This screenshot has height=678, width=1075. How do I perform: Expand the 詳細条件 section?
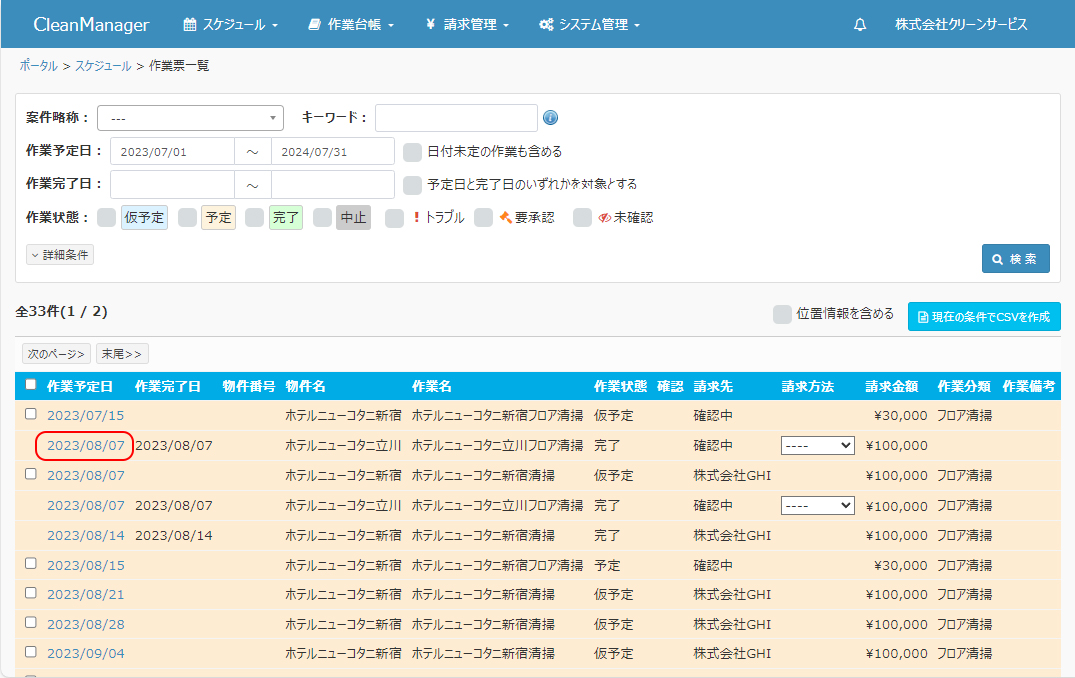tap(60, 255)
